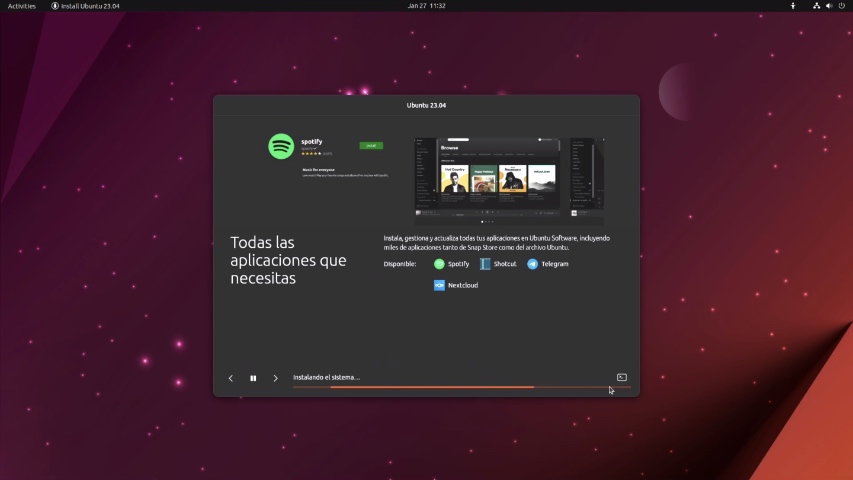Screen dimensions: 853x480
Task: Click the 'Ubuntu 23.04' window title
Action: click(426, 105)
